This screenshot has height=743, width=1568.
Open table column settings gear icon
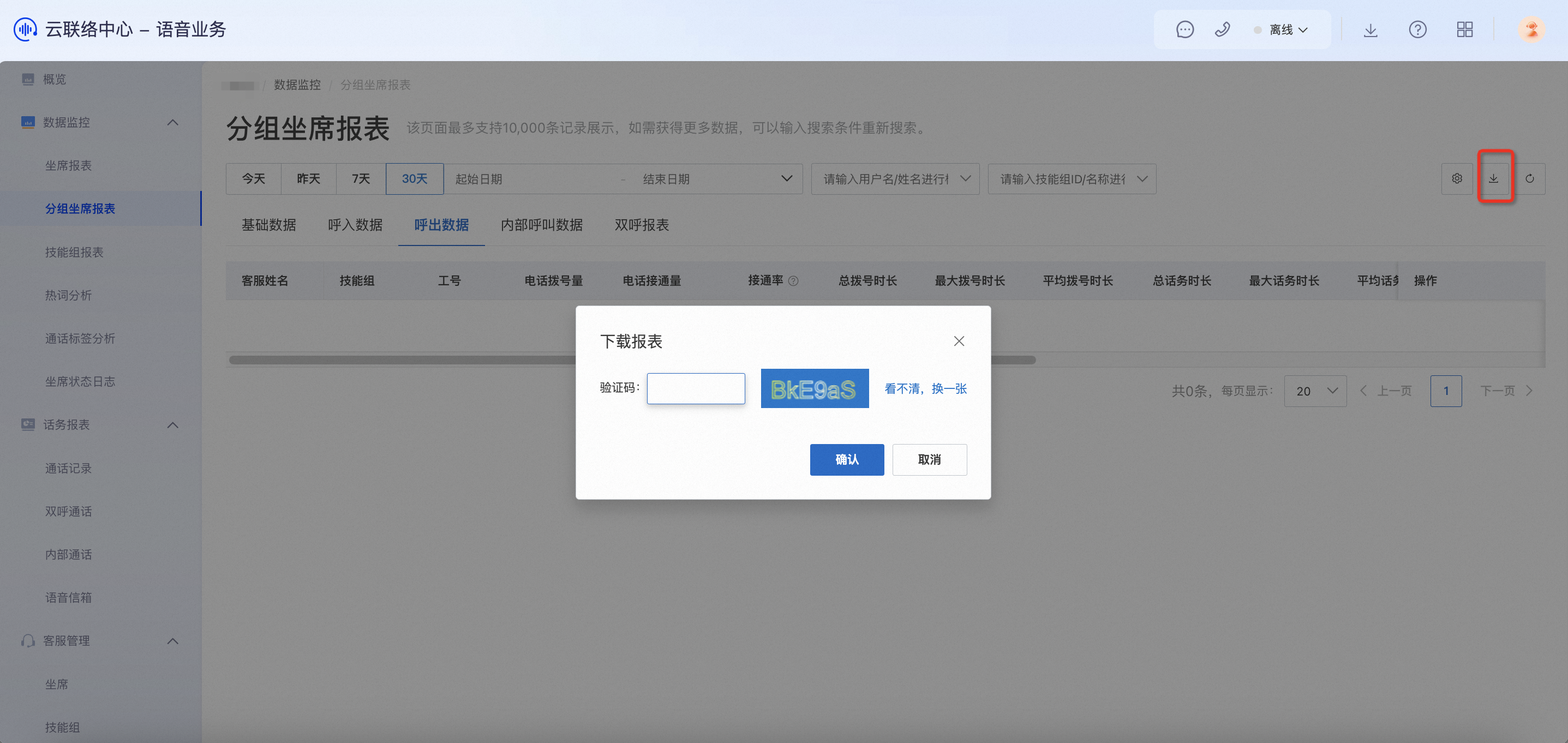click(x=1457, y=178)
